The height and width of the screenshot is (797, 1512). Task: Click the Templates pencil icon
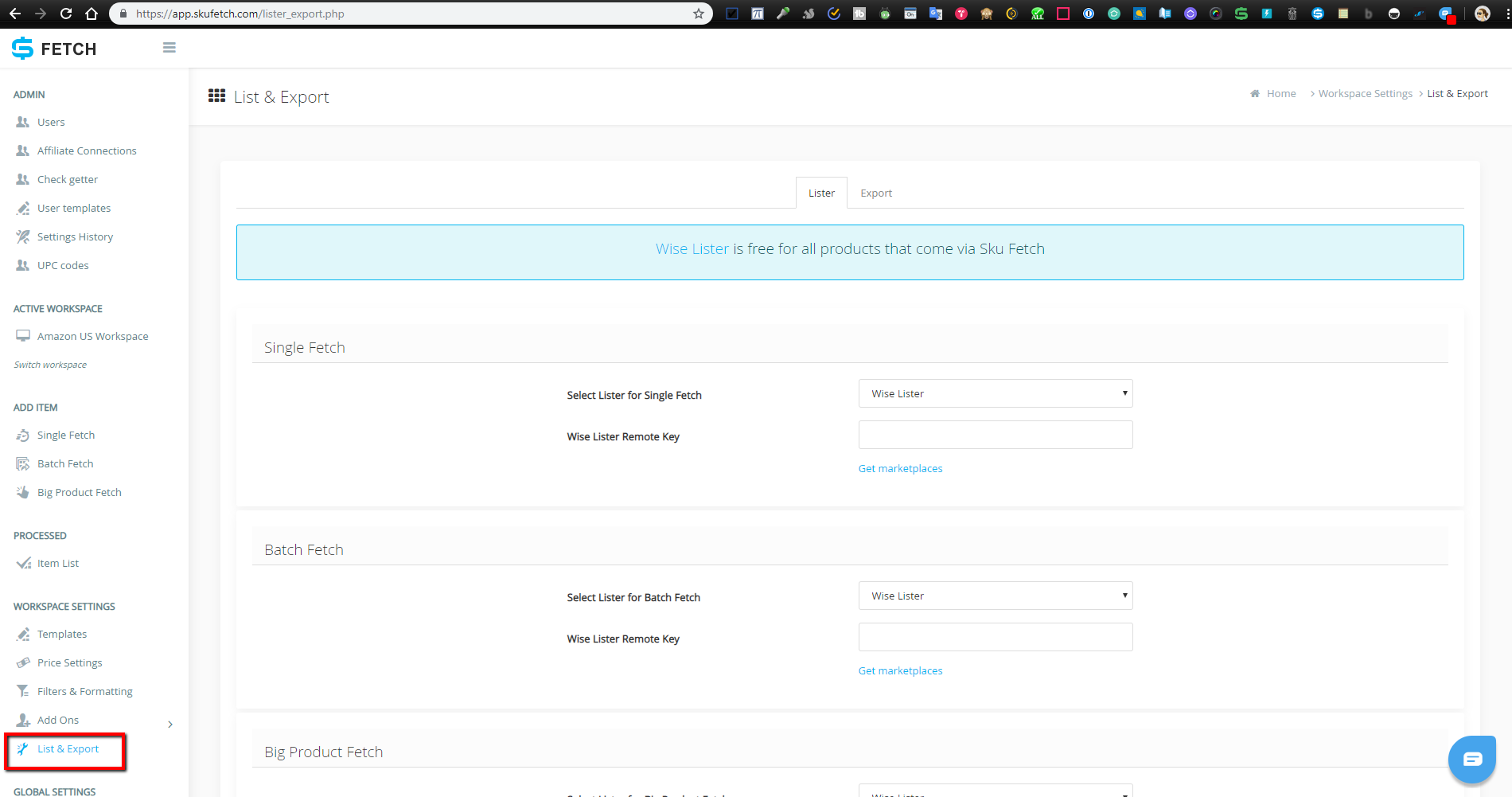23,634
